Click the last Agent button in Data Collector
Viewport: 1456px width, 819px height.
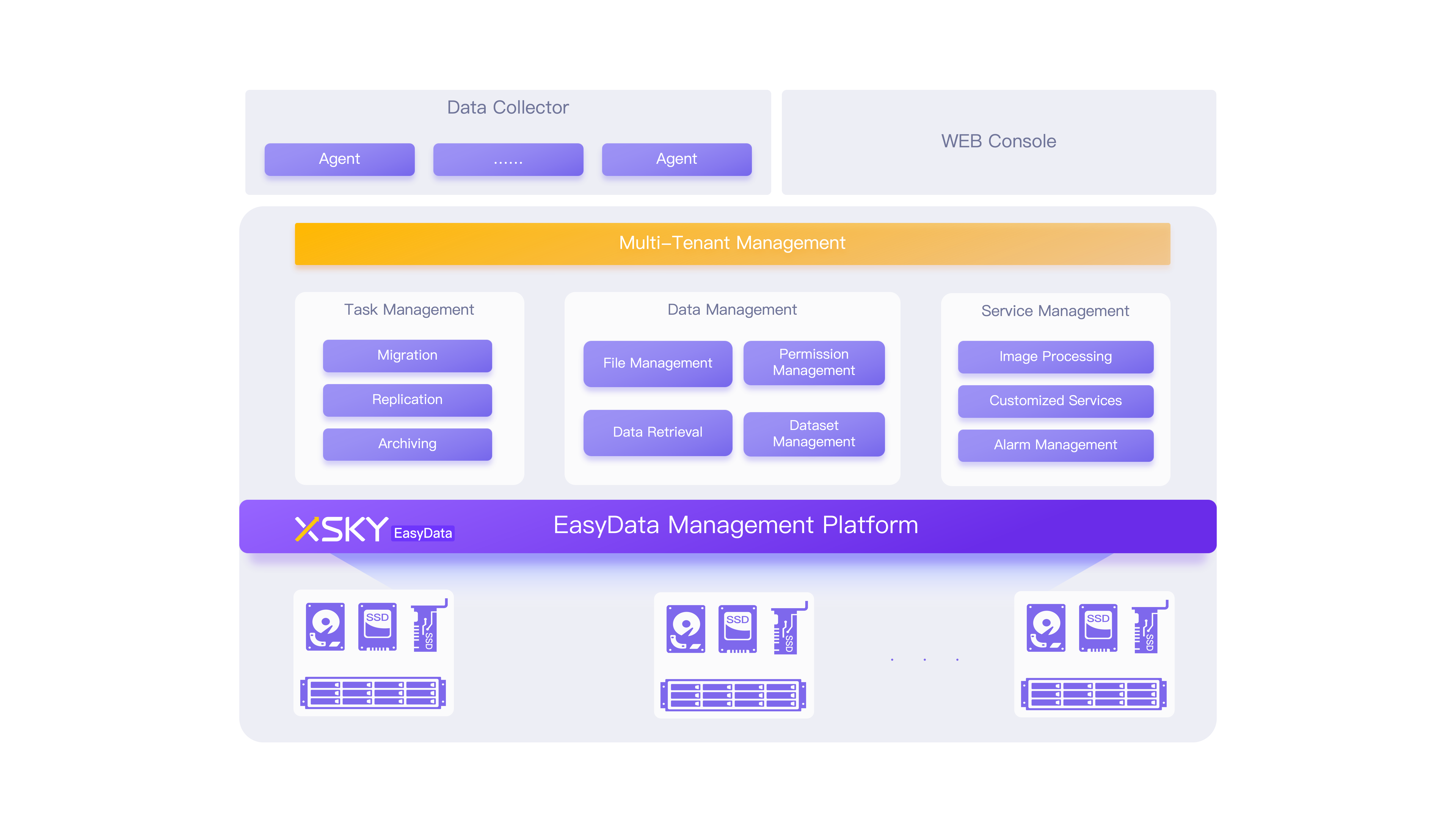click(x=677, y=159)
